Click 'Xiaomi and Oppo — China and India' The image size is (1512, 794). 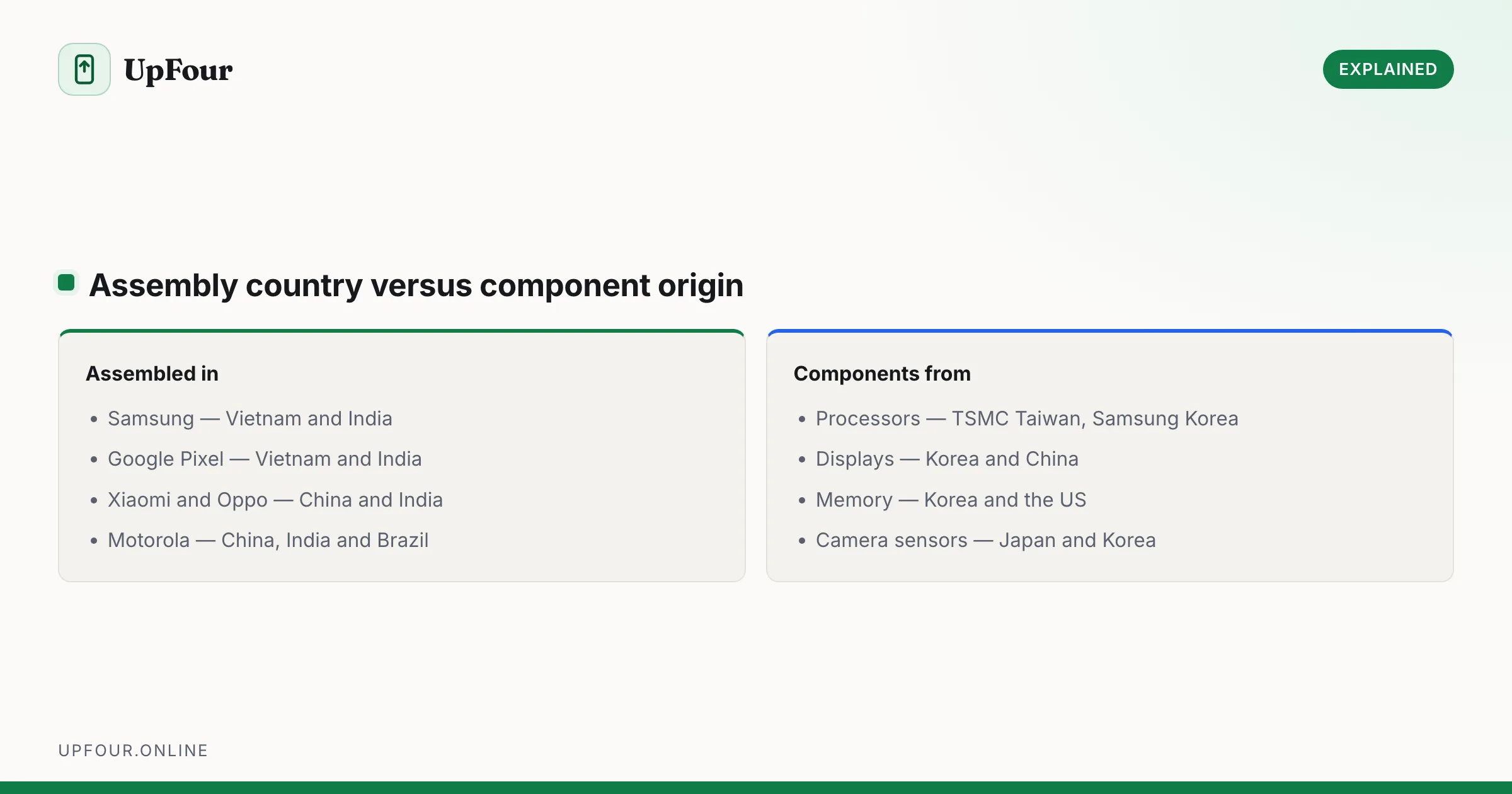coord(275,500)
